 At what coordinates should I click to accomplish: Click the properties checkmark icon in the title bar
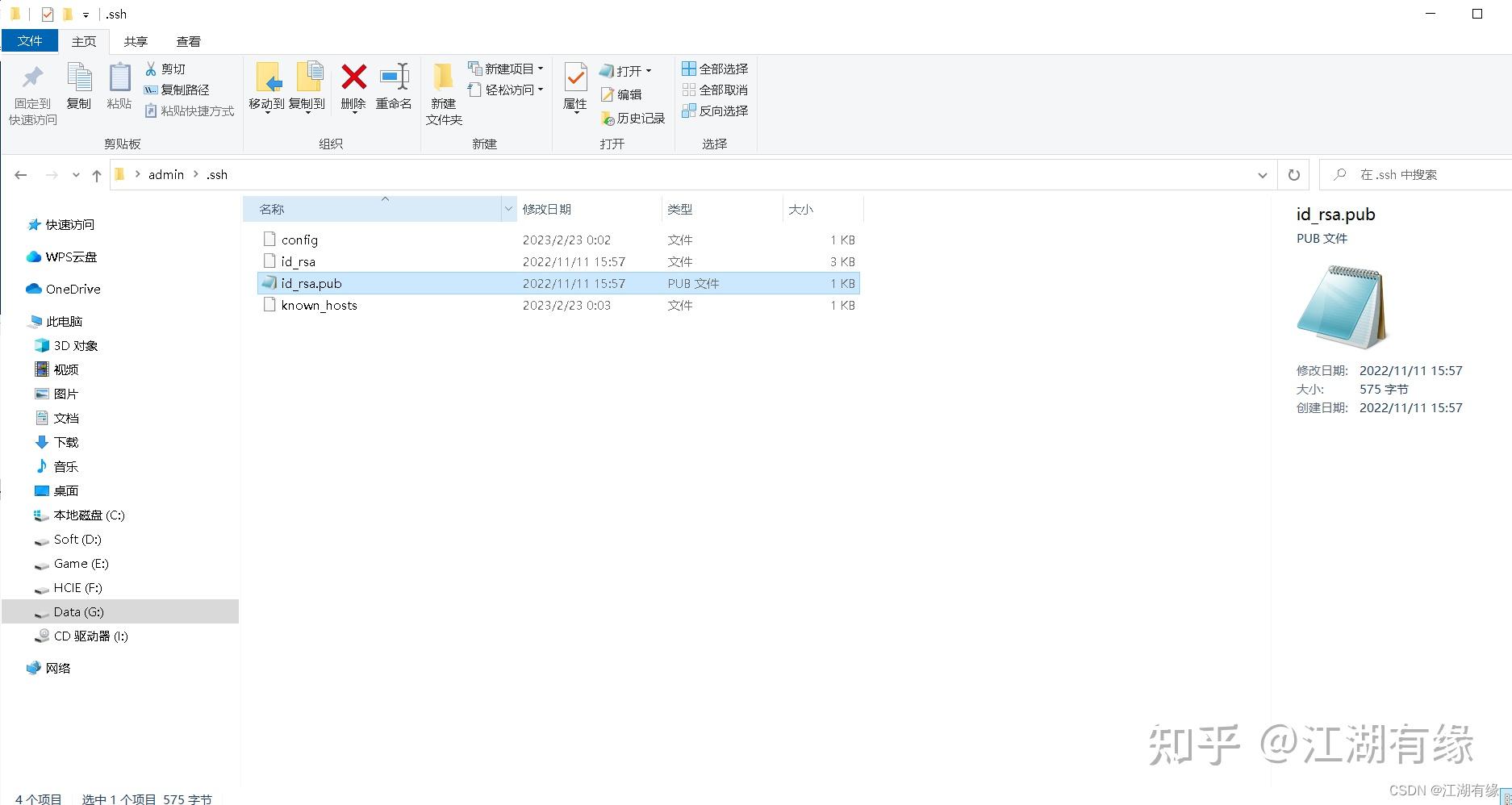(x=48, y=15)
